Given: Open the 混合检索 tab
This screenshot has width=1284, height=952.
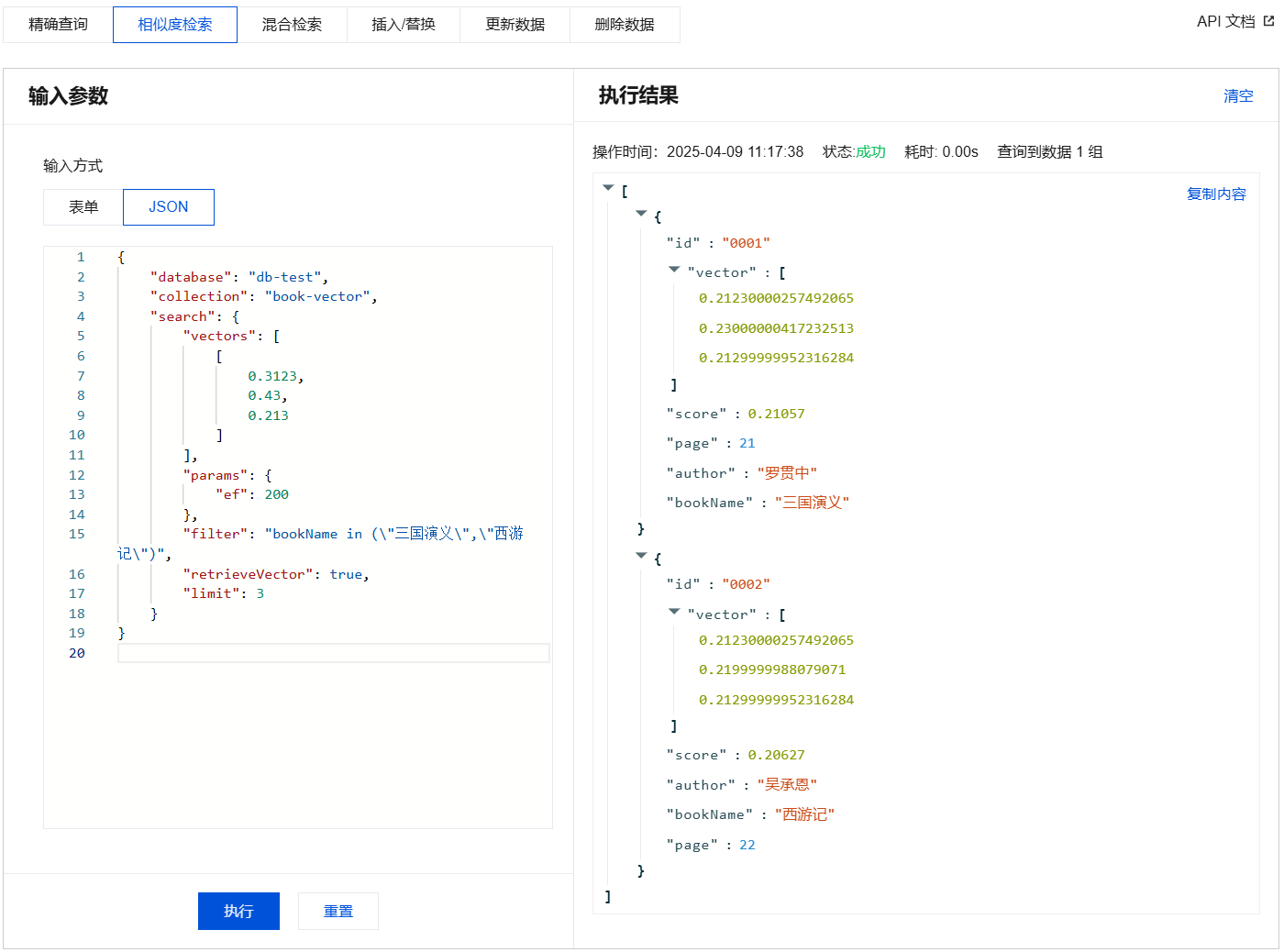Looking at the screenshot, I should [x=292, y=25].
